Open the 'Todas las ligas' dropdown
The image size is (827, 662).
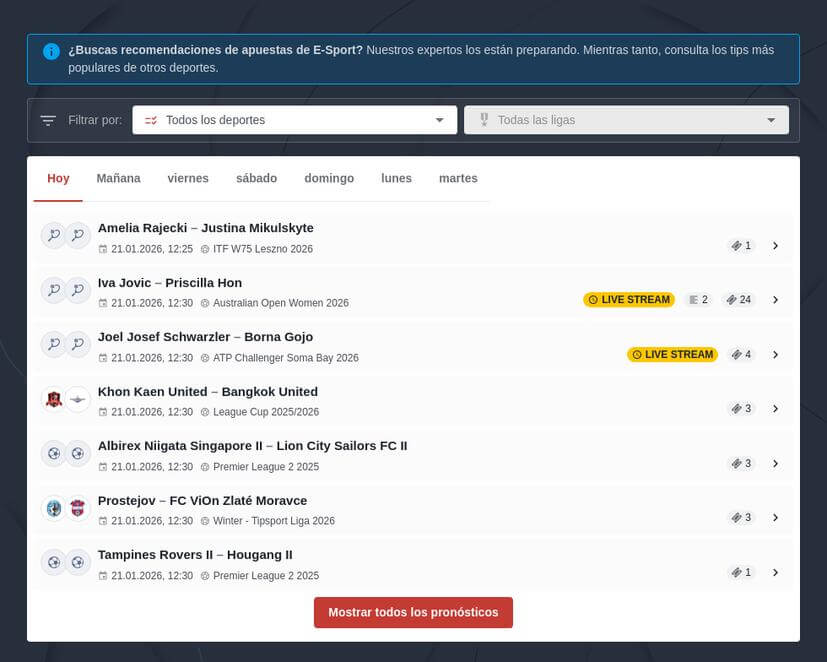627,119
